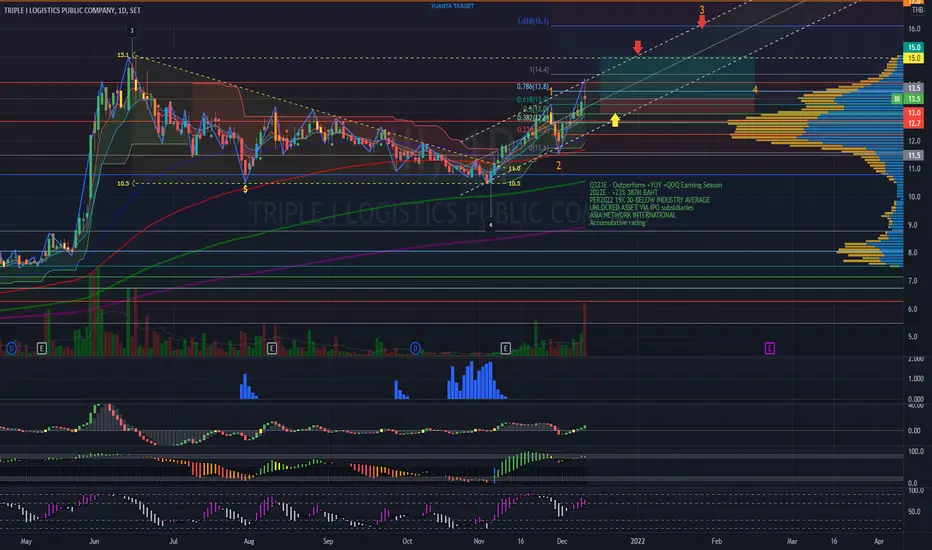
Task: Click the green icon beside the 13.5 price label
Action: [x=896, y=99]
